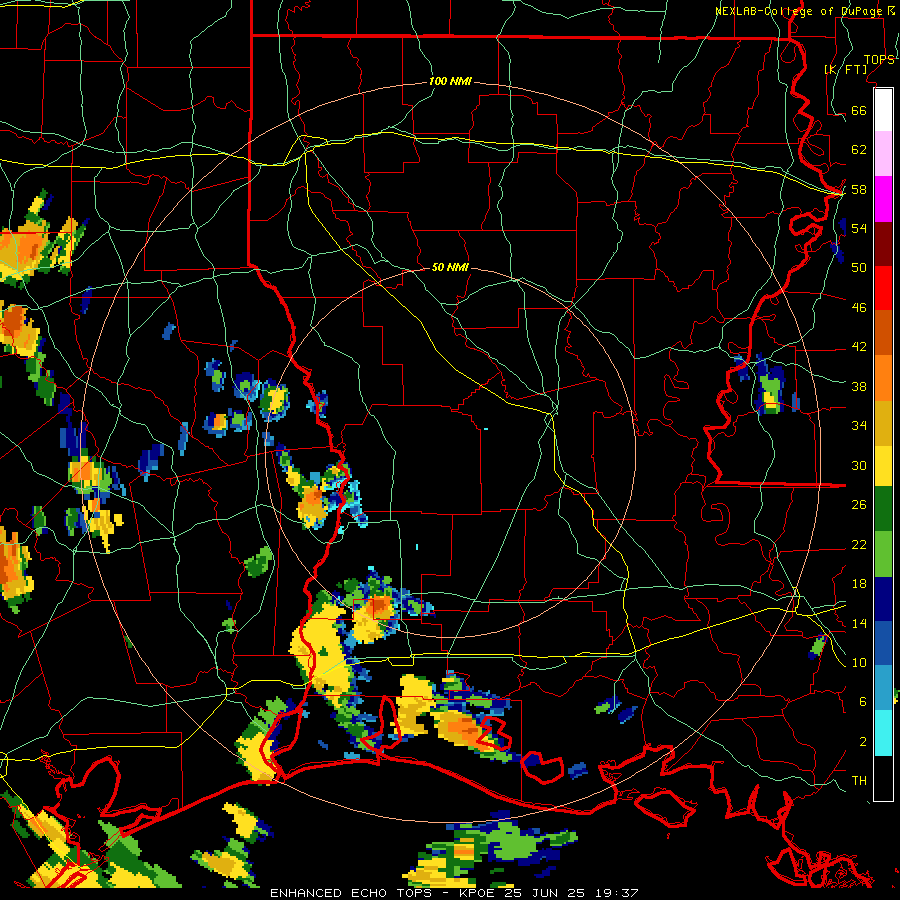Click the cyan swatch at the legend bottom
Image resolution: width=900 pixels, height=900 pixels.
click(x=883, y=733)
